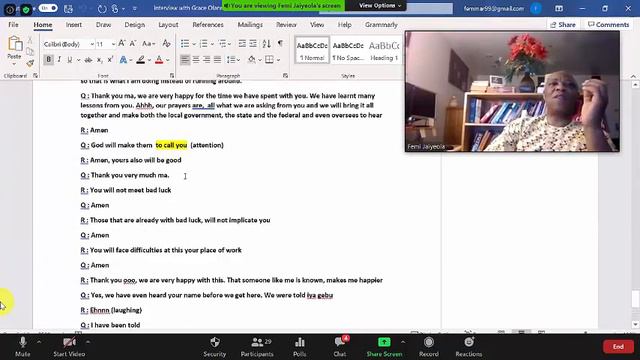Switch to the Design ribbon tab
The height and width of the screenshot is (360, 640).
(x=135, y=24)
